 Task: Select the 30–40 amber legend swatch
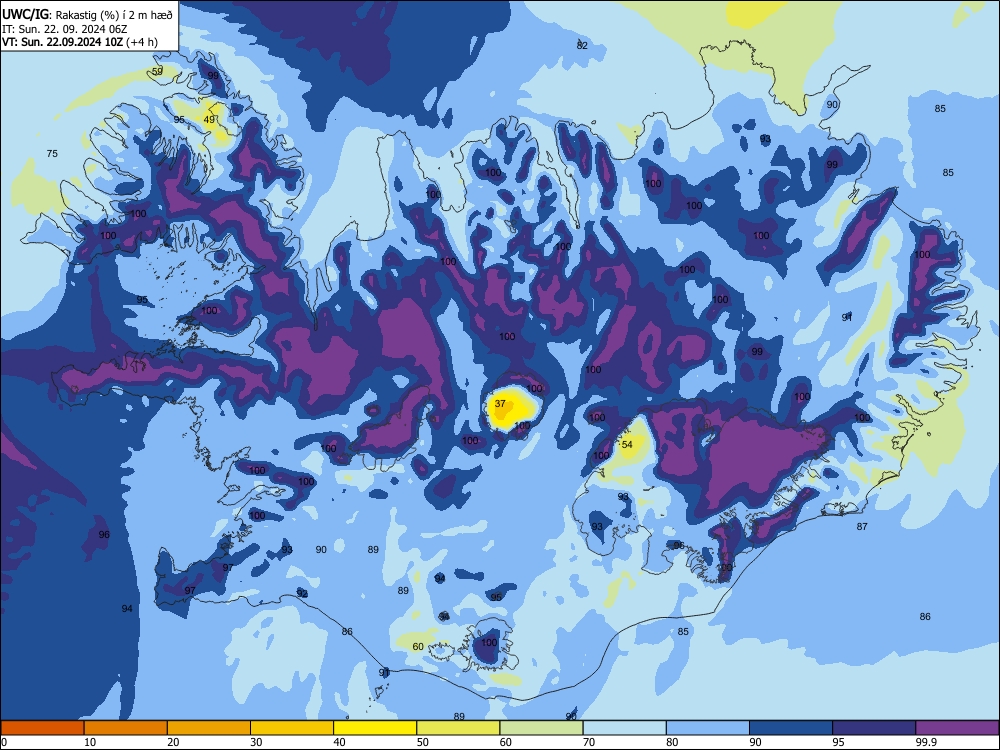point(292,728)
